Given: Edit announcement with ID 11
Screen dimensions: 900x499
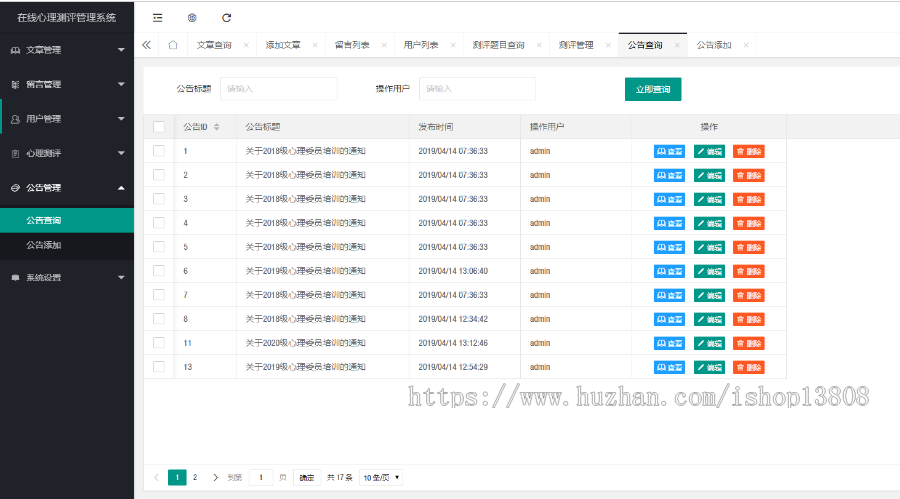Looking at the screenshot, I should coord(709,343).
